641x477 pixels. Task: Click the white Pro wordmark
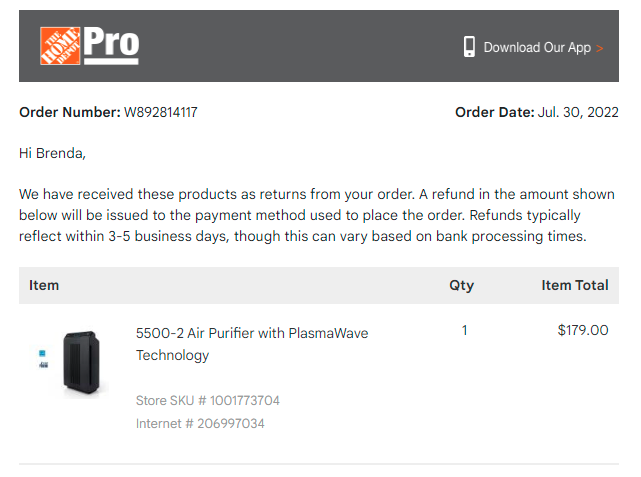point(111,45)
